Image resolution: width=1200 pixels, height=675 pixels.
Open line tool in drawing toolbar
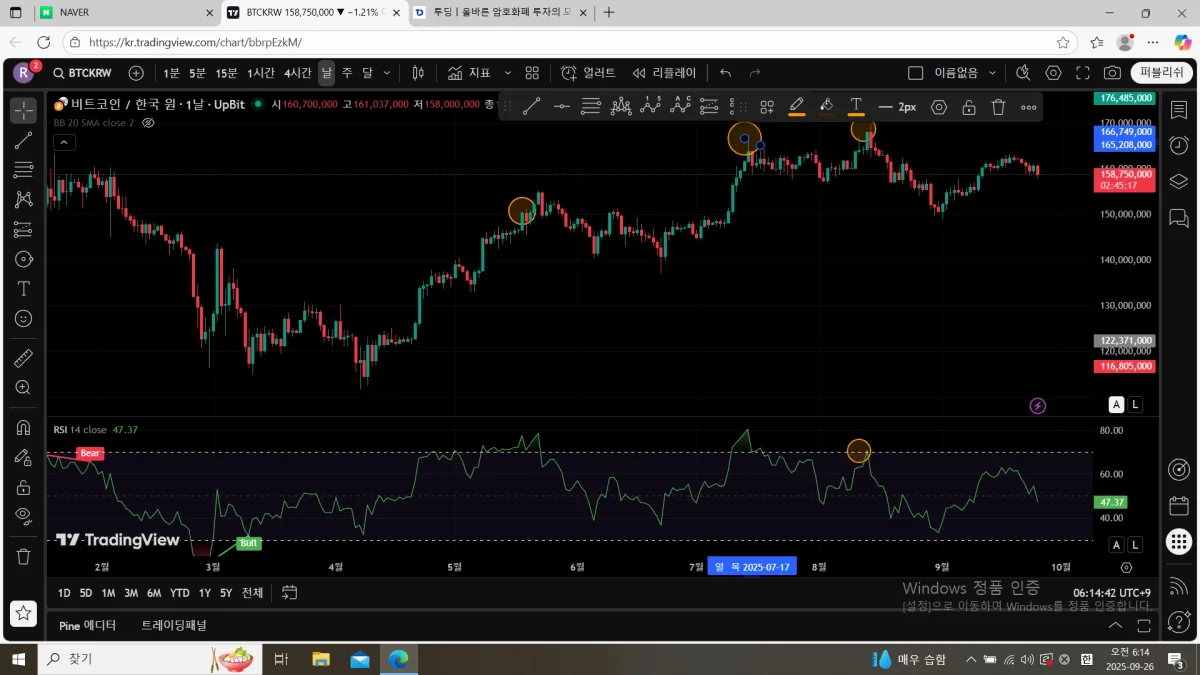point(532,107)
